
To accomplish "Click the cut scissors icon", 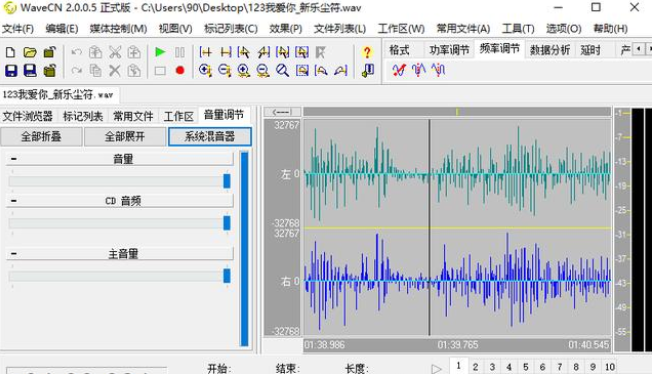I will [115, 52].
